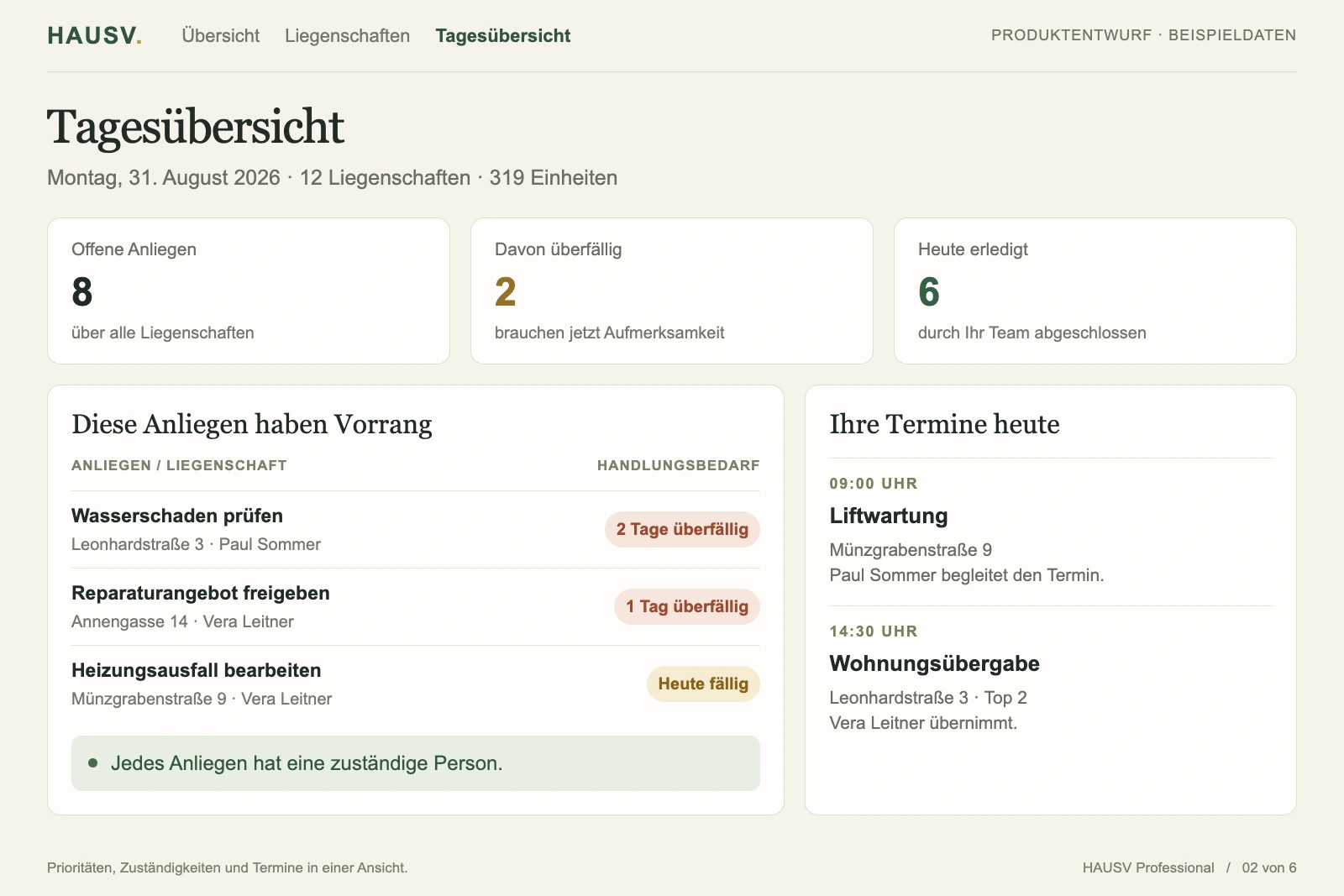The height and width of the screenshot is (896, 1344).
Task: Click the 1 Tag überfällig badge
Action: [x=687, y=606]
